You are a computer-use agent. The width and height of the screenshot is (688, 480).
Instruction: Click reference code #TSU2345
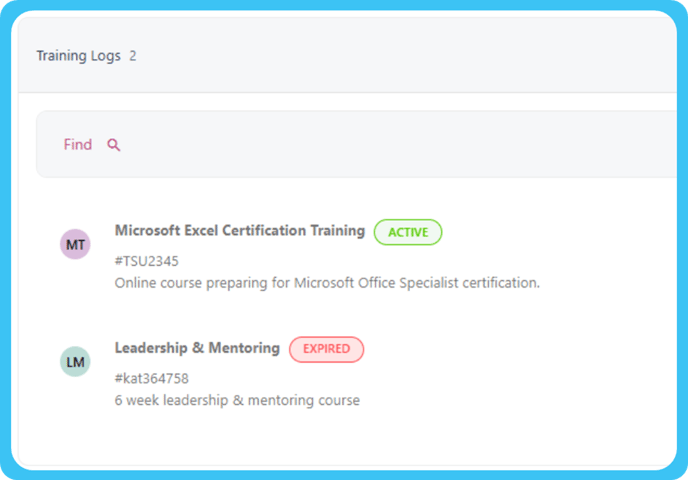pyautogui.click(x=147, y=261)
